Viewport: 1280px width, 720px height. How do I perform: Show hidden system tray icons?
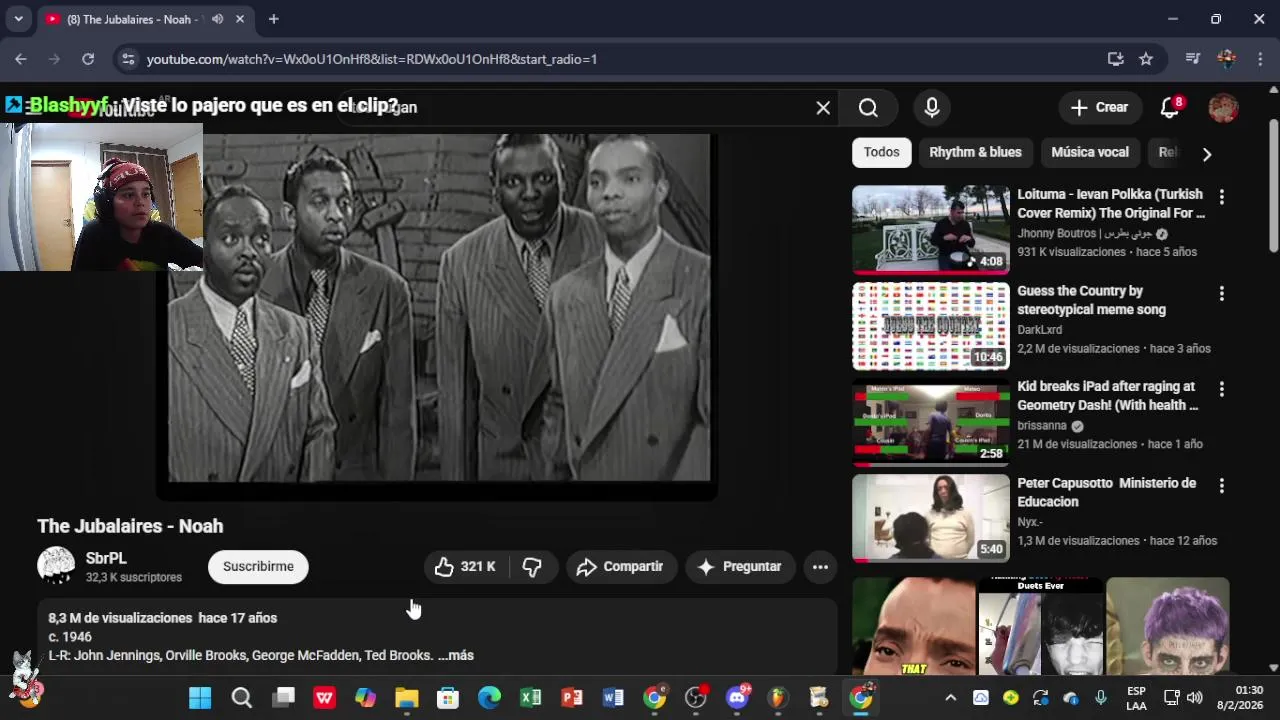[x=950, y=698]
